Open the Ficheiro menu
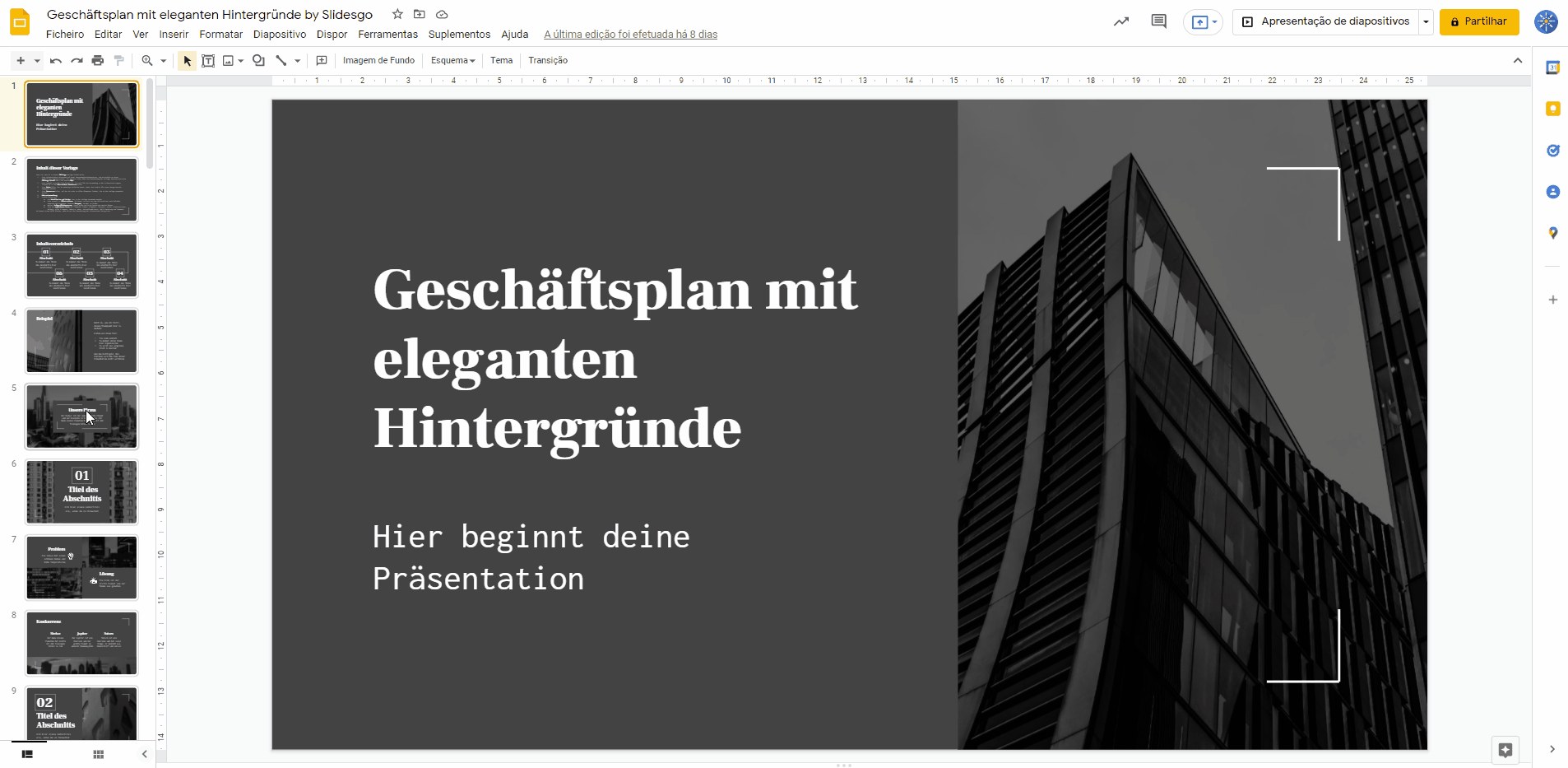 click(x=65, y=35)
